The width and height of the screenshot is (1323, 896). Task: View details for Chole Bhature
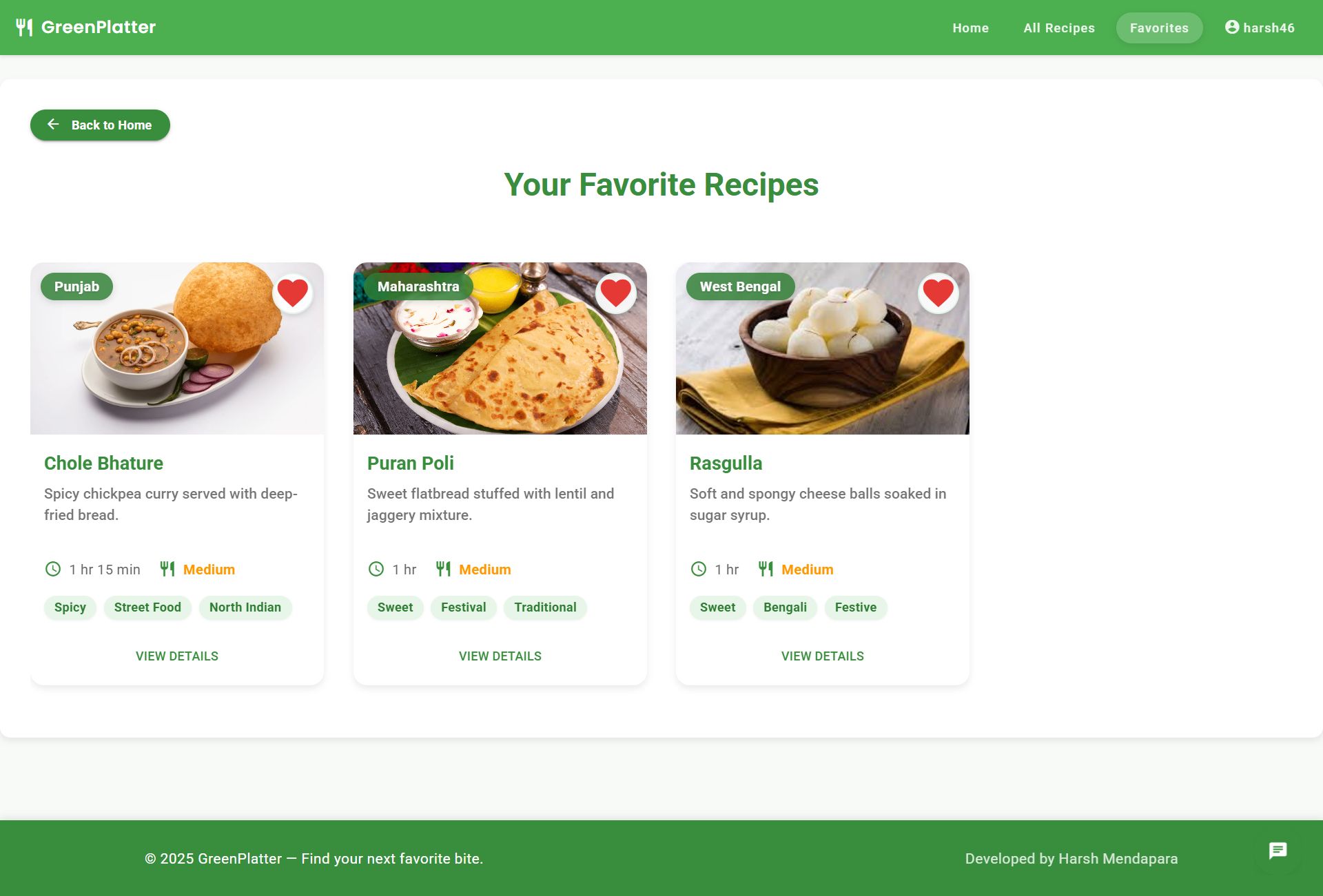point(177,656)
